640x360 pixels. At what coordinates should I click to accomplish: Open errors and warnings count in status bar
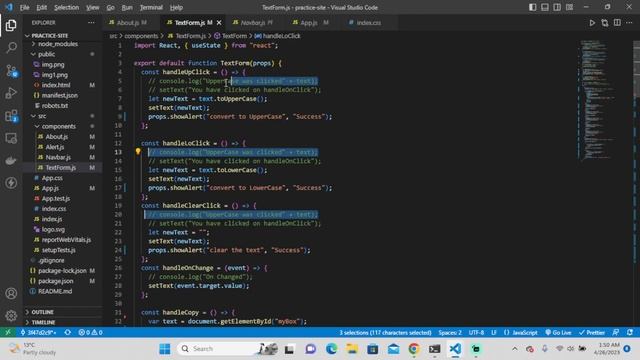click(90, 332)
